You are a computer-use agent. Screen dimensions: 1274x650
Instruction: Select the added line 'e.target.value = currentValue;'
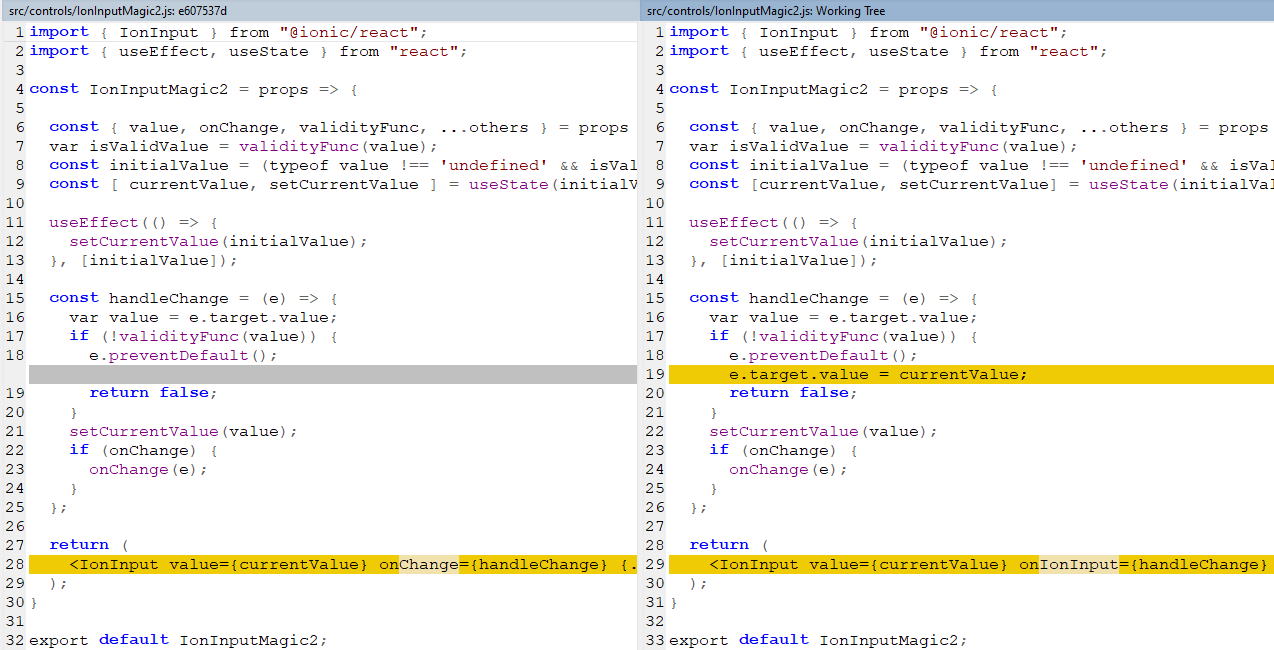971,374
